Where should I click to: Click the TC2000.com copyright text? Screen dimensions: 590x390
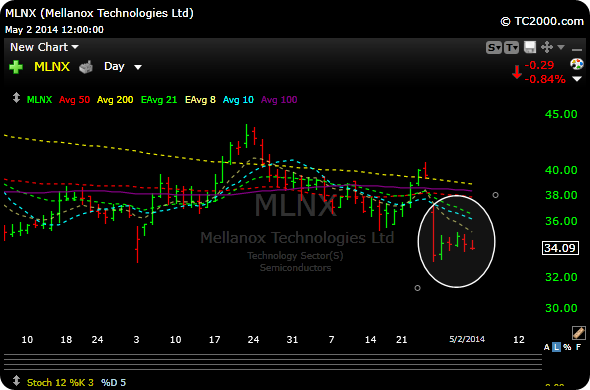pyautogui.click(x=542, y=21)
